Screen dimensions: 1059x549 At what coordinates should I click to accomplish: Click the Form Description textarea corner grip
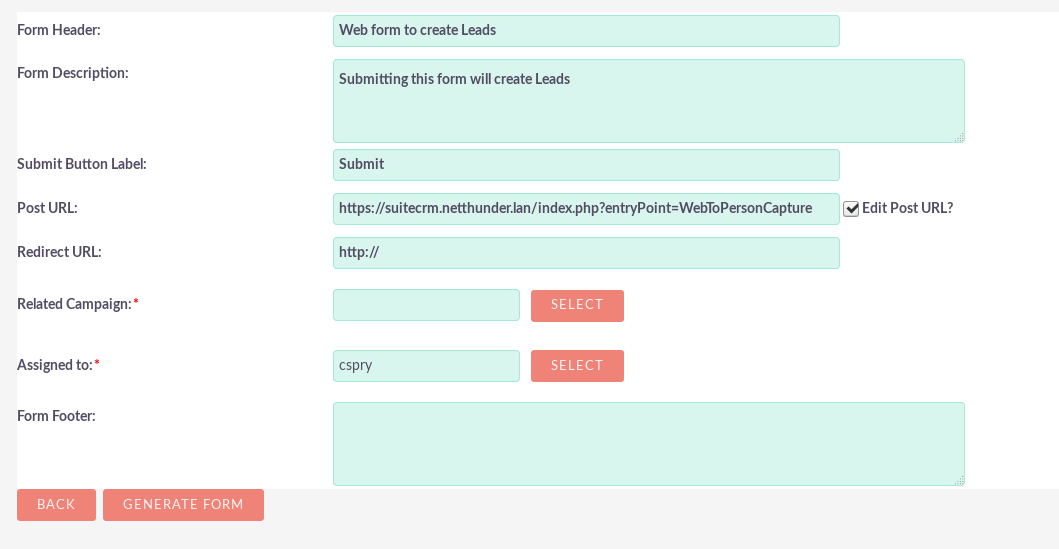pyautogui.click(x=959, y=137)
